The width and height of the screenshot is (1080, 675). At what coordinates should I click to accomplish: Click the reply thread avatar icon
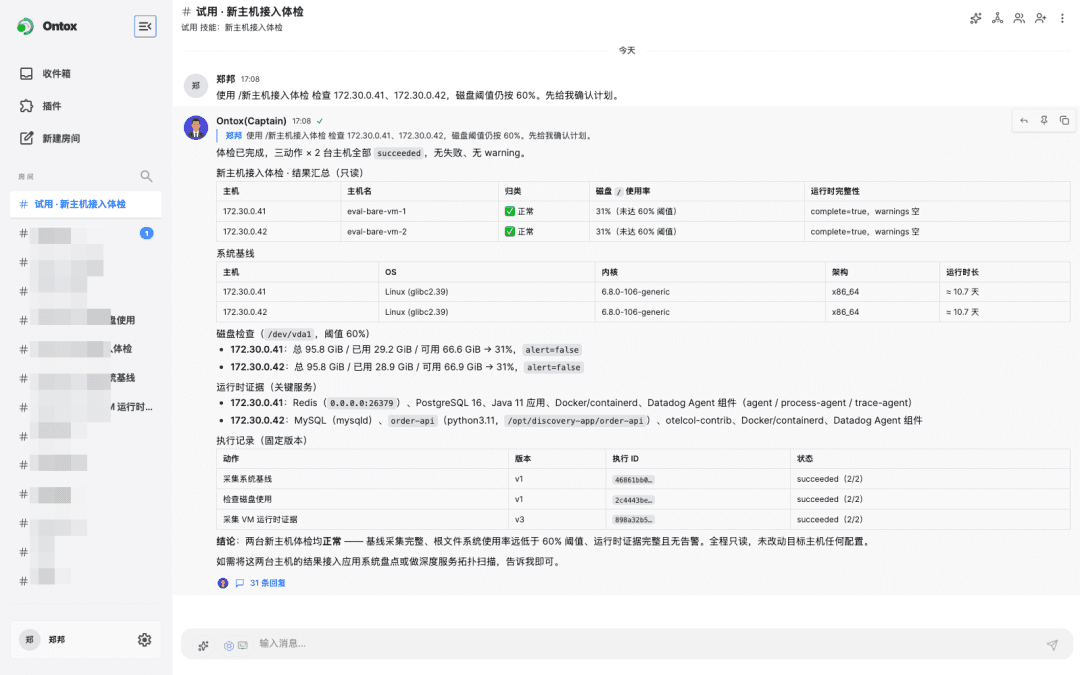[x=222, y=583]
